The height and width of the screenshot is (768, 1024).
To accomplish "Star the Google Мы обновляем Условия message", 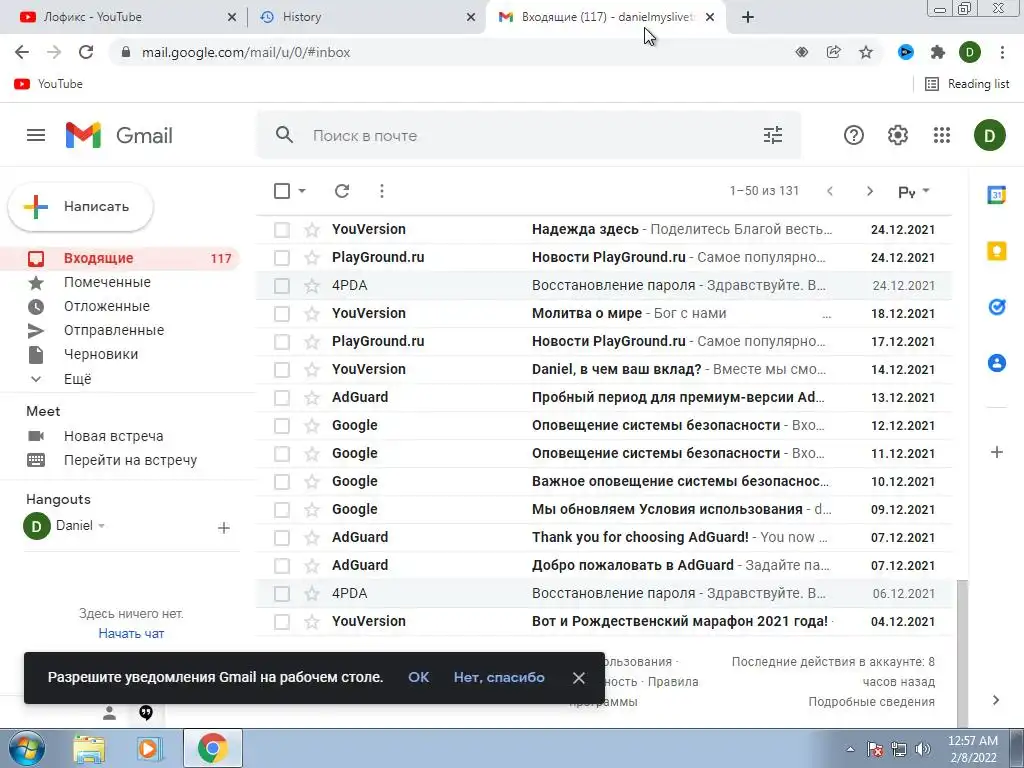I will click(x=312, y=509).
